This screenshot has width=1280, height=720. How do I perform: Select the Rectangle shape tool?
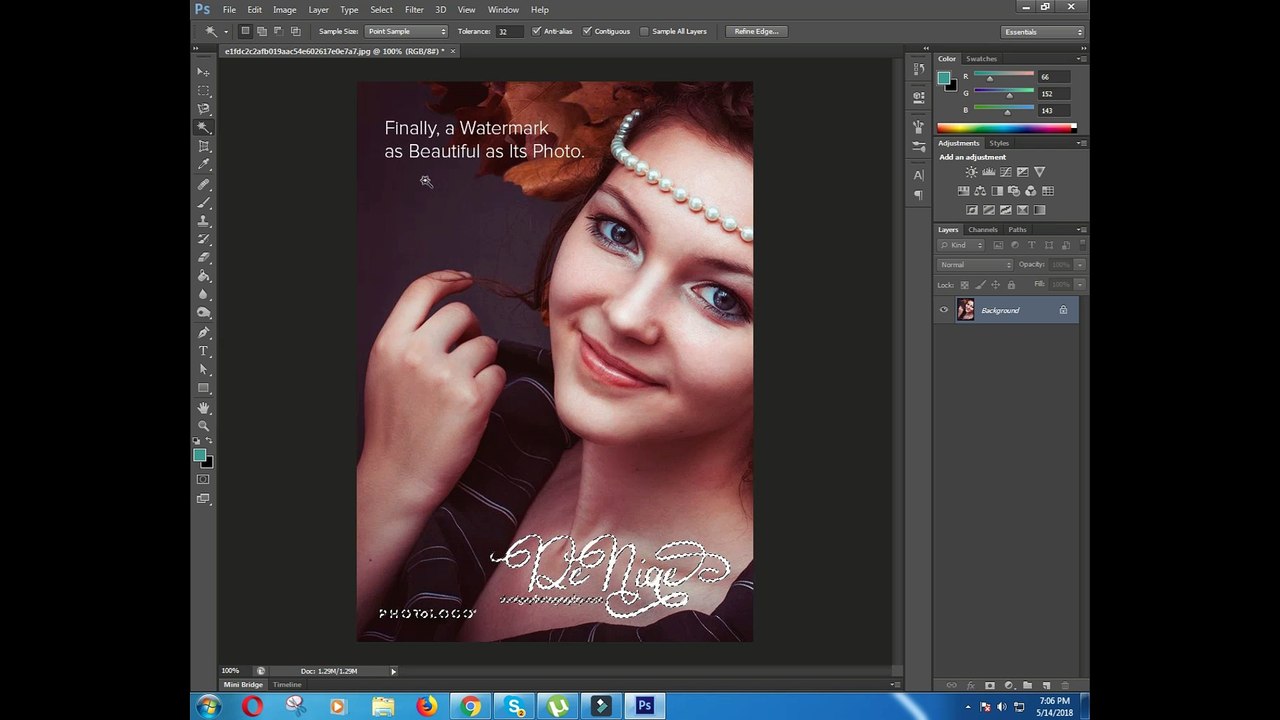(x=203, y=388)
